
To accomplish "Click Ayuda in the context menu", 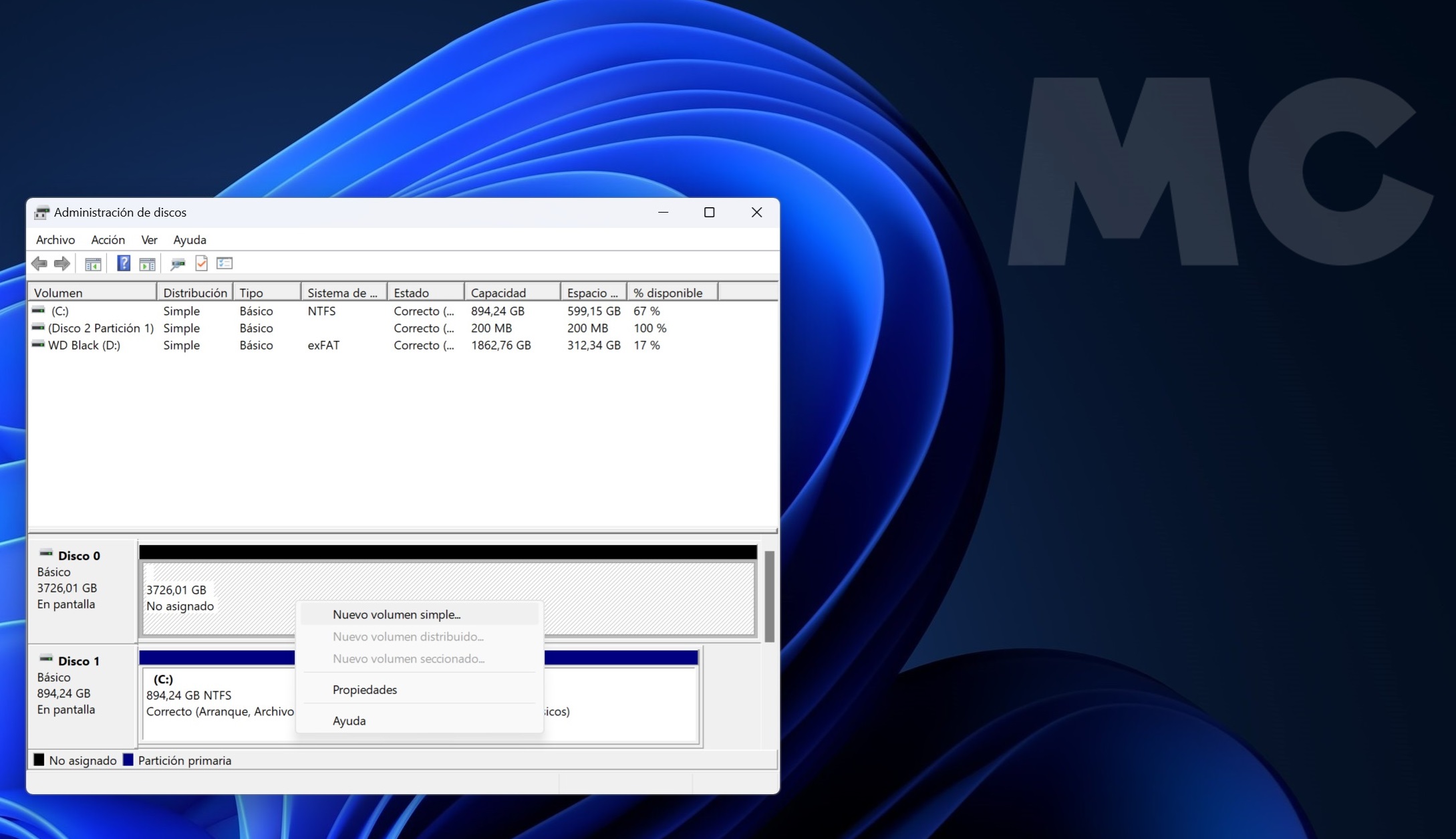I will pos(349,721).
